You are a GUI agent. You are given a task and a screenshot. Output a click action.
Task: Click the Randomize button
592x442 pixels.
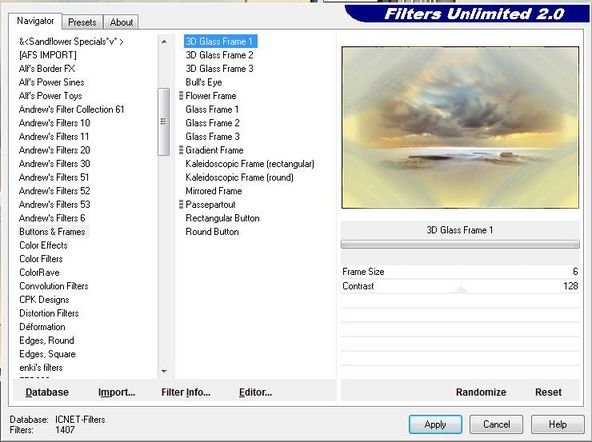tap(481, 392)
